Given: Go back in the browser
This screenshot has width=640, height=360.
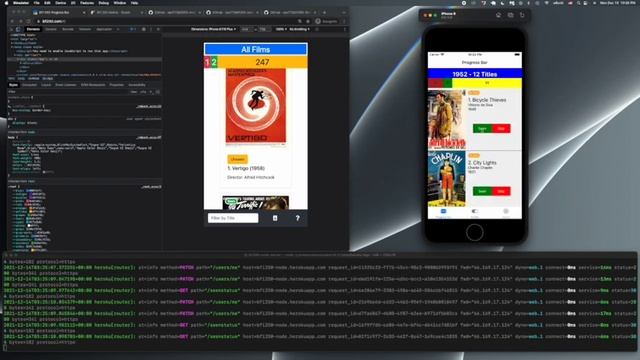Looking at the screenshot, I should pos(12,21).
